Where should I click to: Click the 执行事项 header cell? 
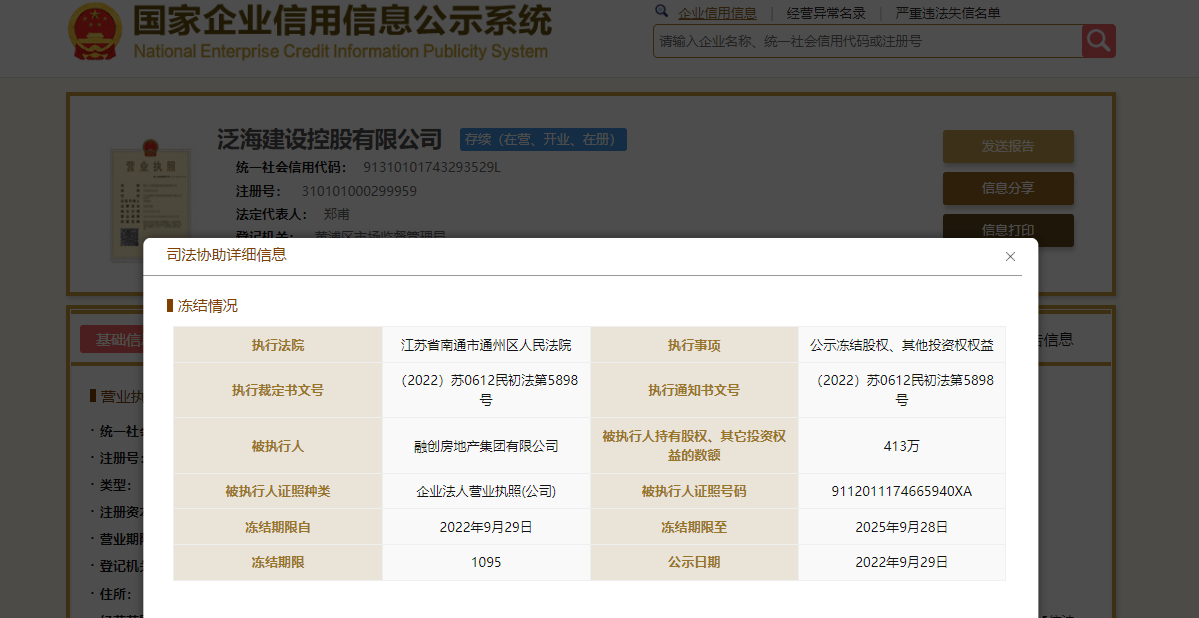(694, 345)
